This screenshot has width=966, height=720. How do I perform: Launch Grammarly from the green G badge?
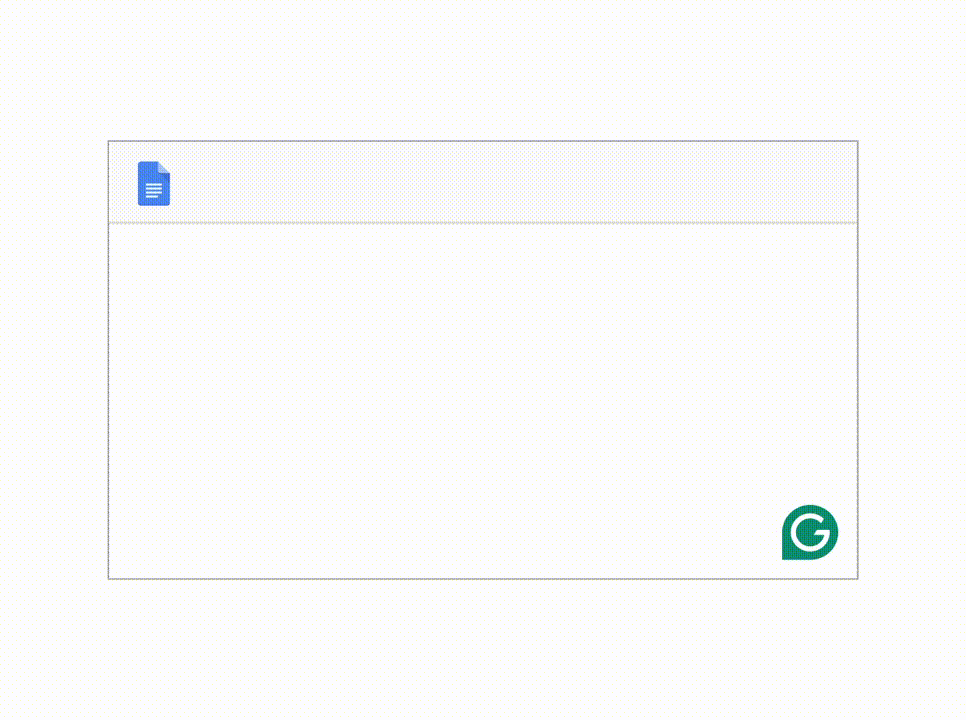pyautogui.click(x=810, y=532)
